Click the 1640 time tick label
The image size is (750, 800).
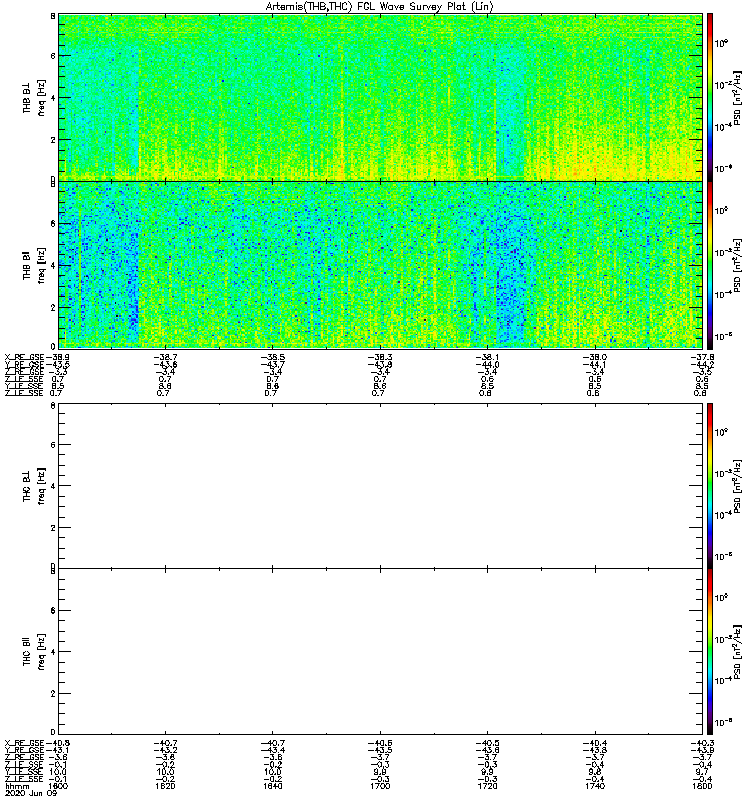(272, 786)
